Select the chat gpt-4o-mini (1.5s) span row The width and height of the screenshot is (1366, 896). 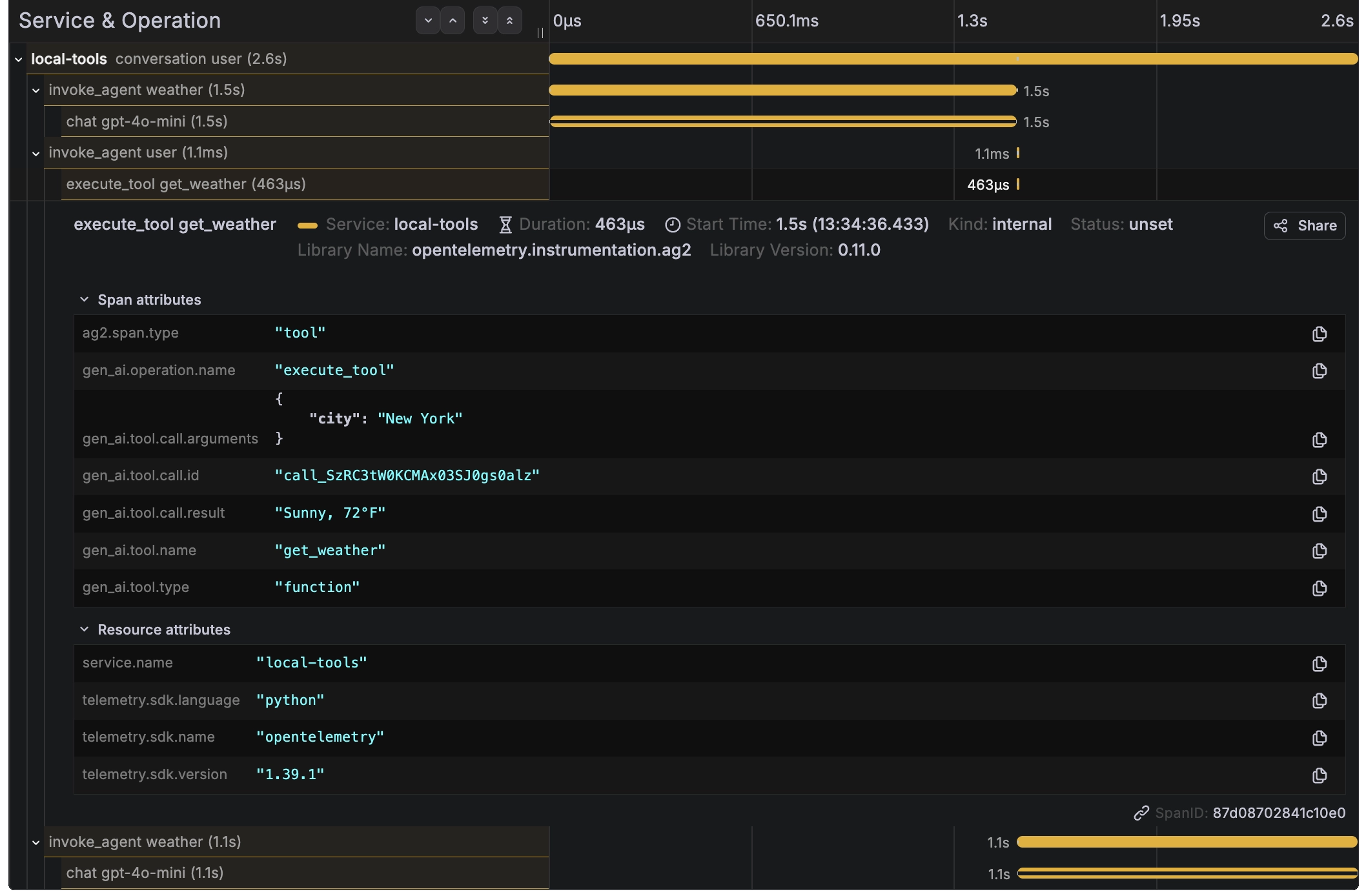[305, 121]
